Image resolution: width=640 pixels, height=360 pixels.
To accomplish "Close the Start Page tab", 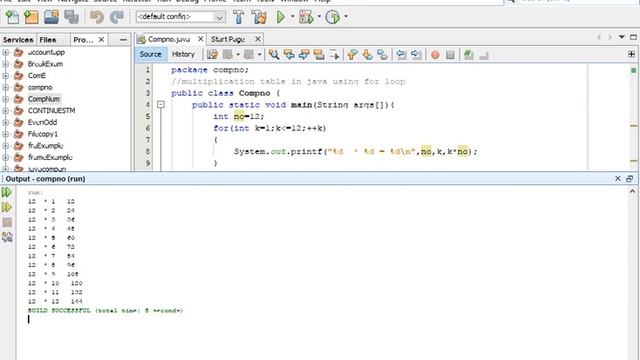I will [258, 39].
